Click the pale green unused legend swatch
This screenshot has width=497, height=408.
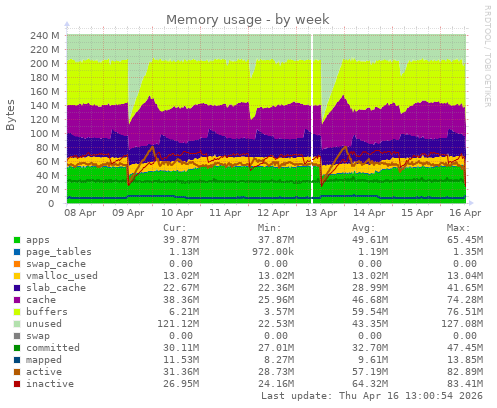tap(17, 324)
